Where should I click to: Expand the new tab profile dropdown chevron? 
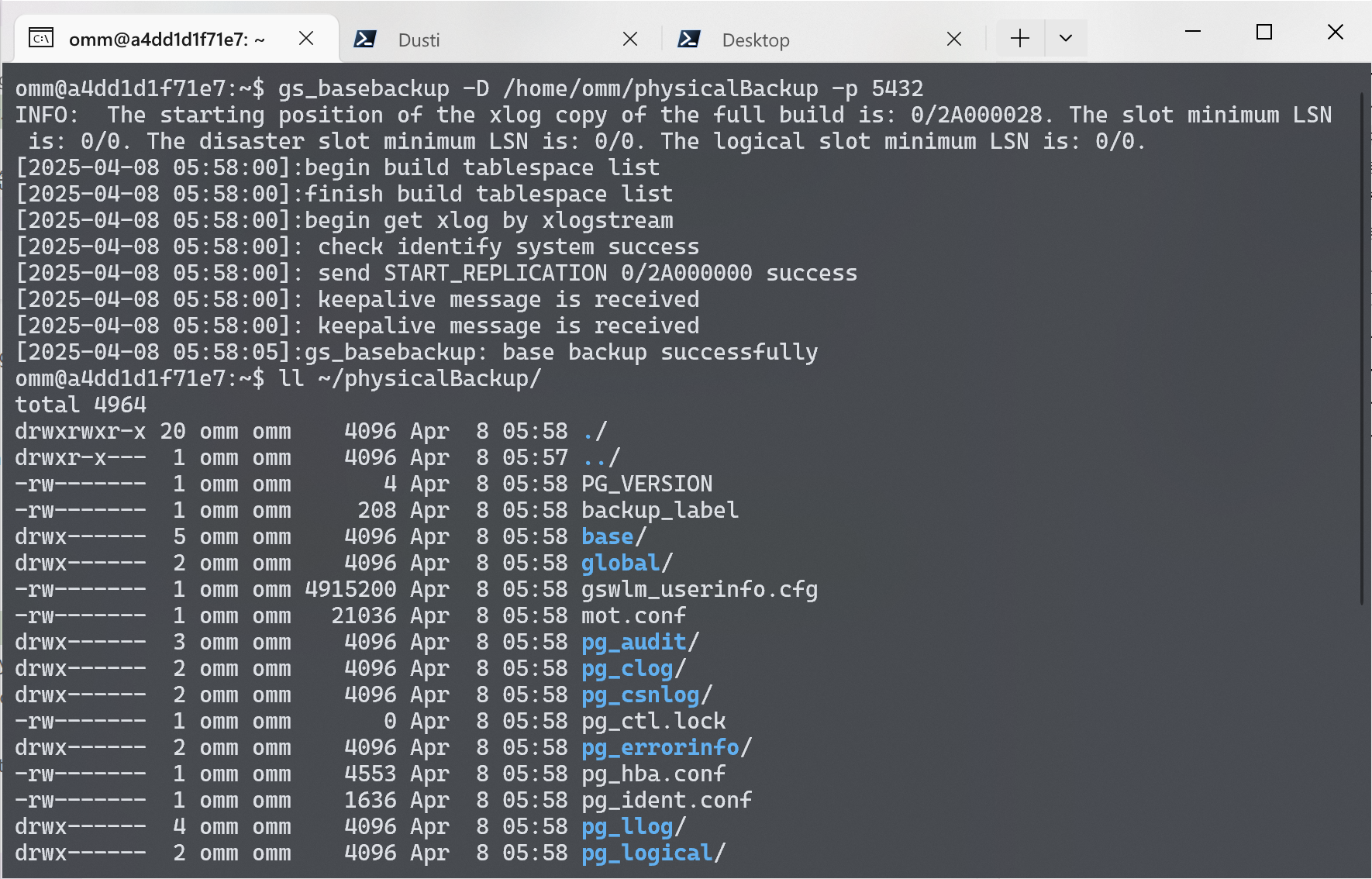[x=1066, y=38]
